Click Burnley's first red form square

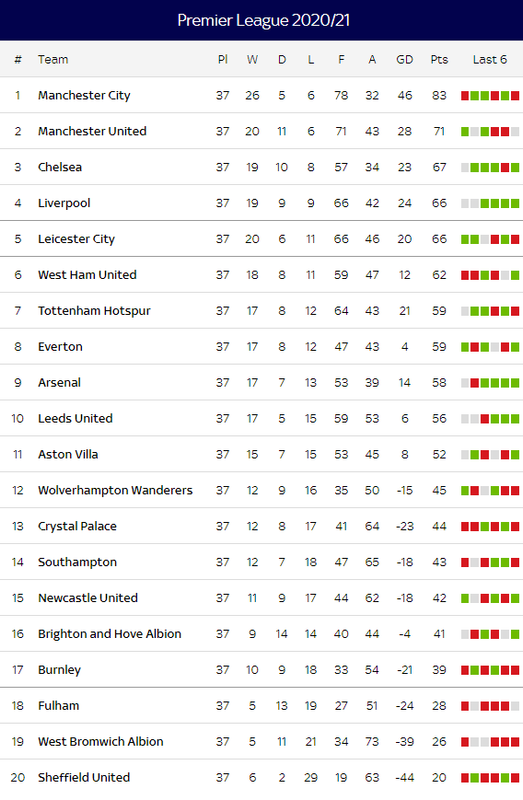click(x=465, y=670)
